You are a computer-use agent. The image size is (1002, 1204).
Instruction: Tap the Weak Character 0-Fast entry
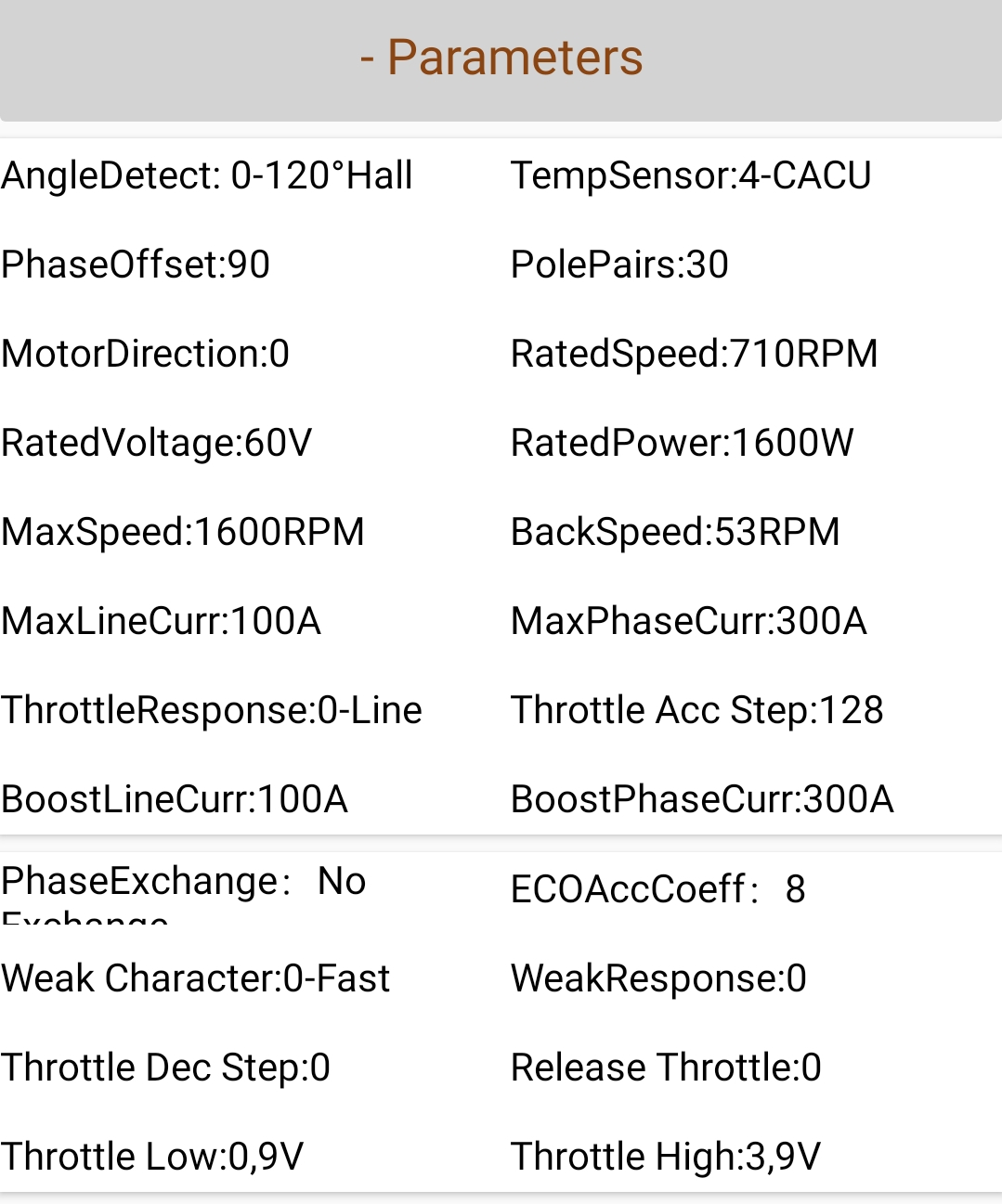(x=196, y=978)
